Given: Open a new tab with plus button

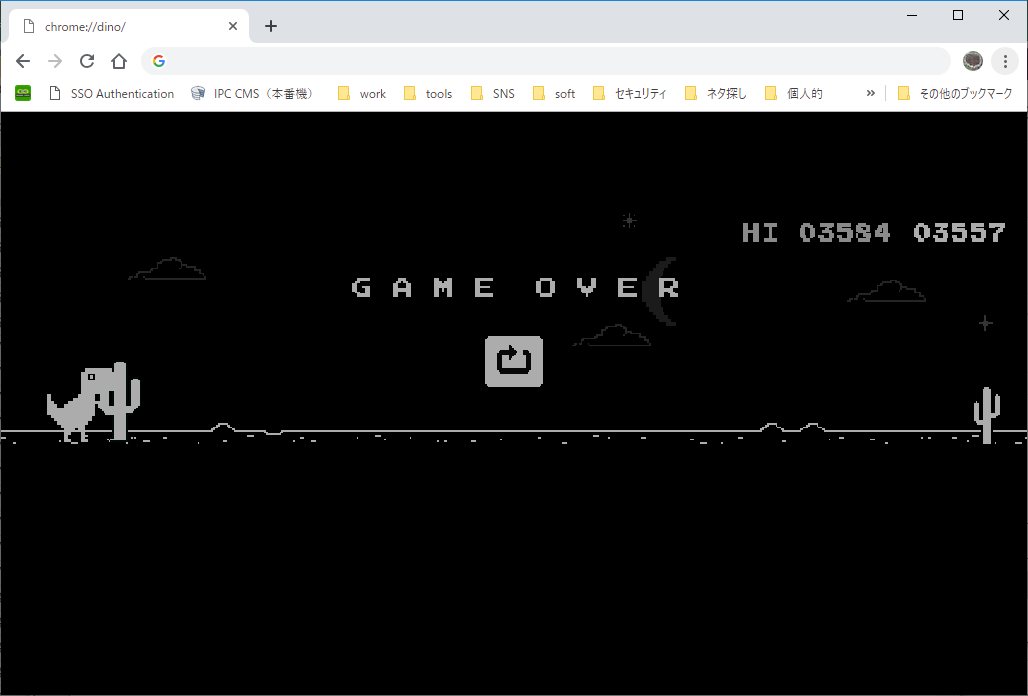Looking at the screenshot, I should 271,26.
